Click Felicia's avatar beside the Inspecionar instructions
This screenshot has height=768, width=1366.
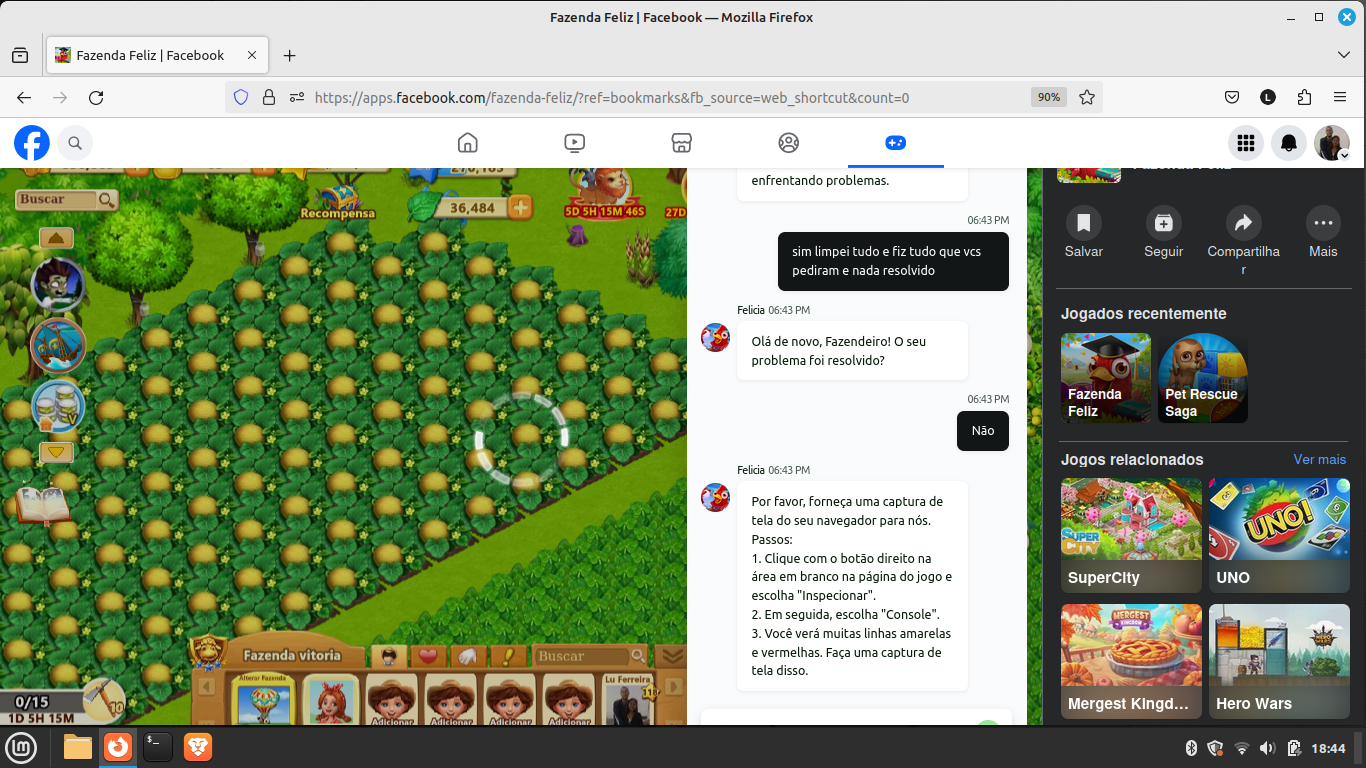pyautogui.click(x=715, y=497)
